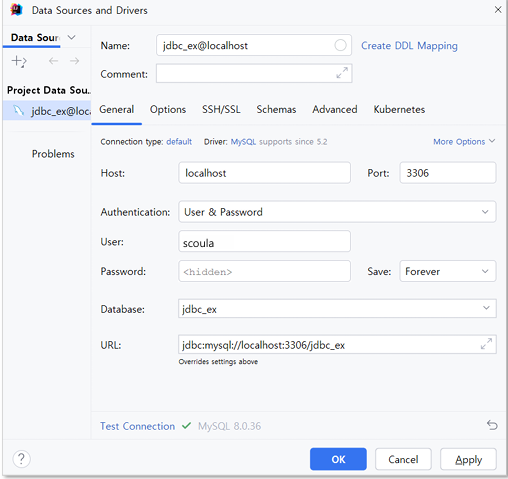This screenshot has width=508, height=479.
Task: Click the add data source plus icon
Action: (x=19, y=61)
